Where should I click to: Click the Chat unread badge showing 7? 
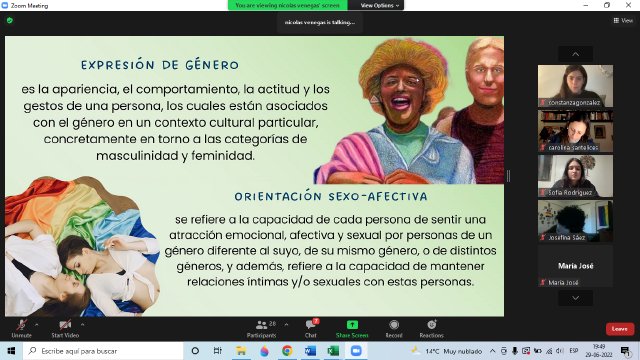[316, 321]
